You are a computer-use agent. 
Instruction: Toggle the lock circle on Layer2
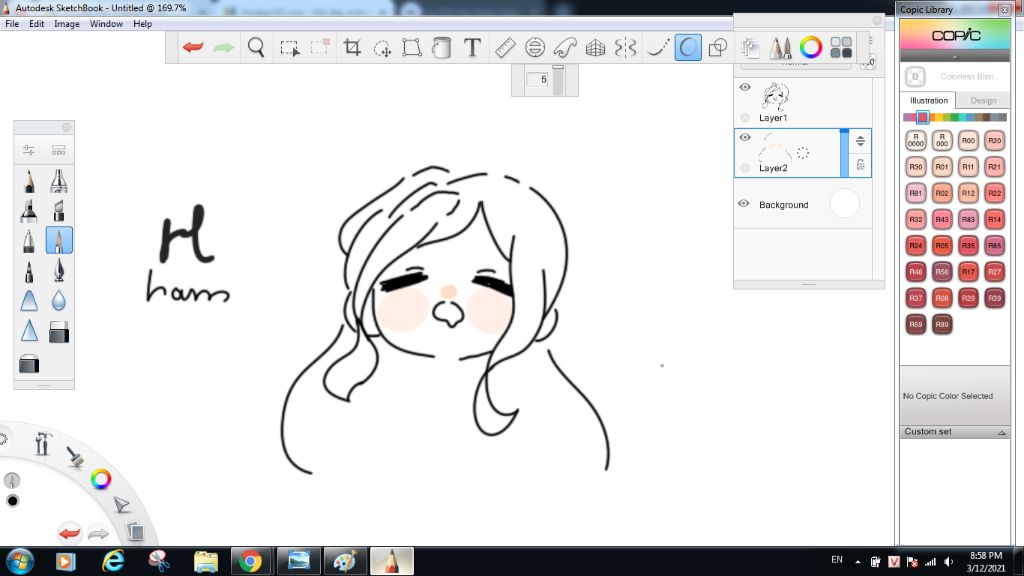(x=745, y=168)
